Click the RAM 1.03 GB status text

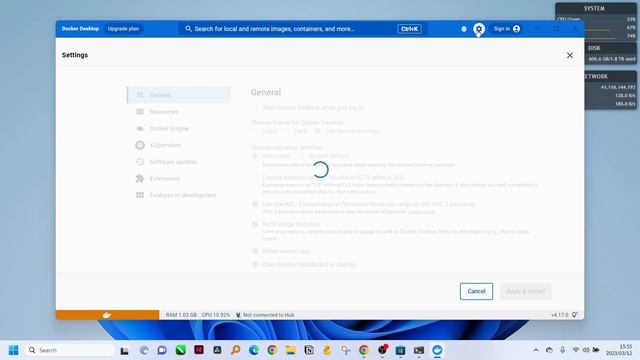pyautogui.click(x=181, y=315)
